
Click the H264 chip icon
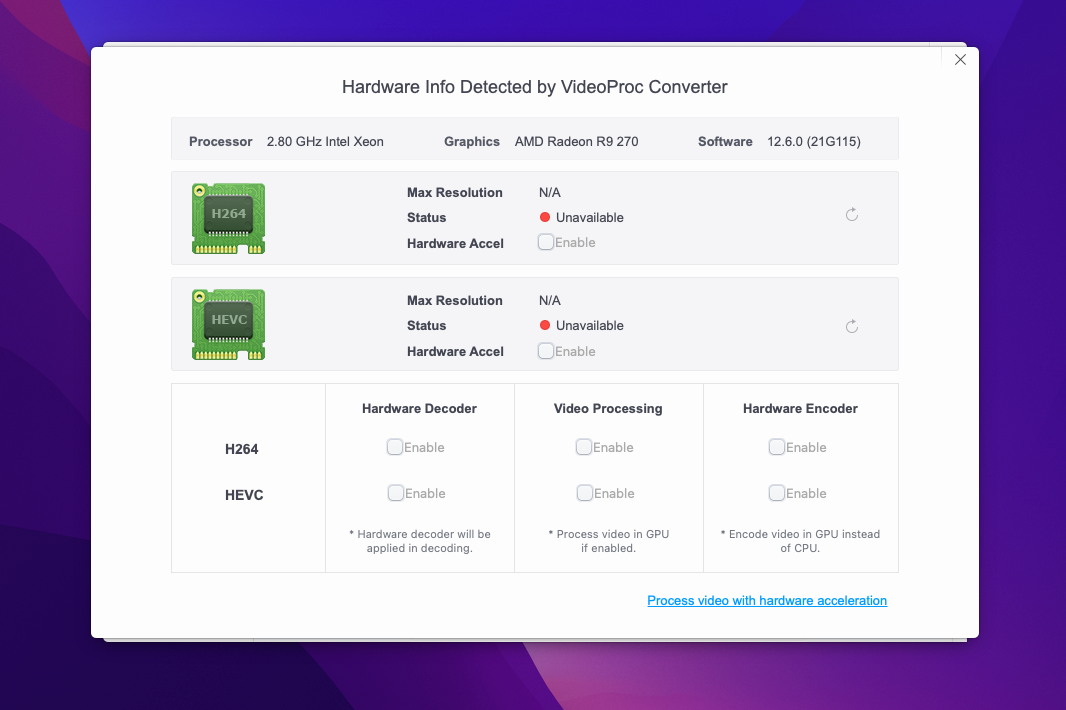(x=228, y=218)
